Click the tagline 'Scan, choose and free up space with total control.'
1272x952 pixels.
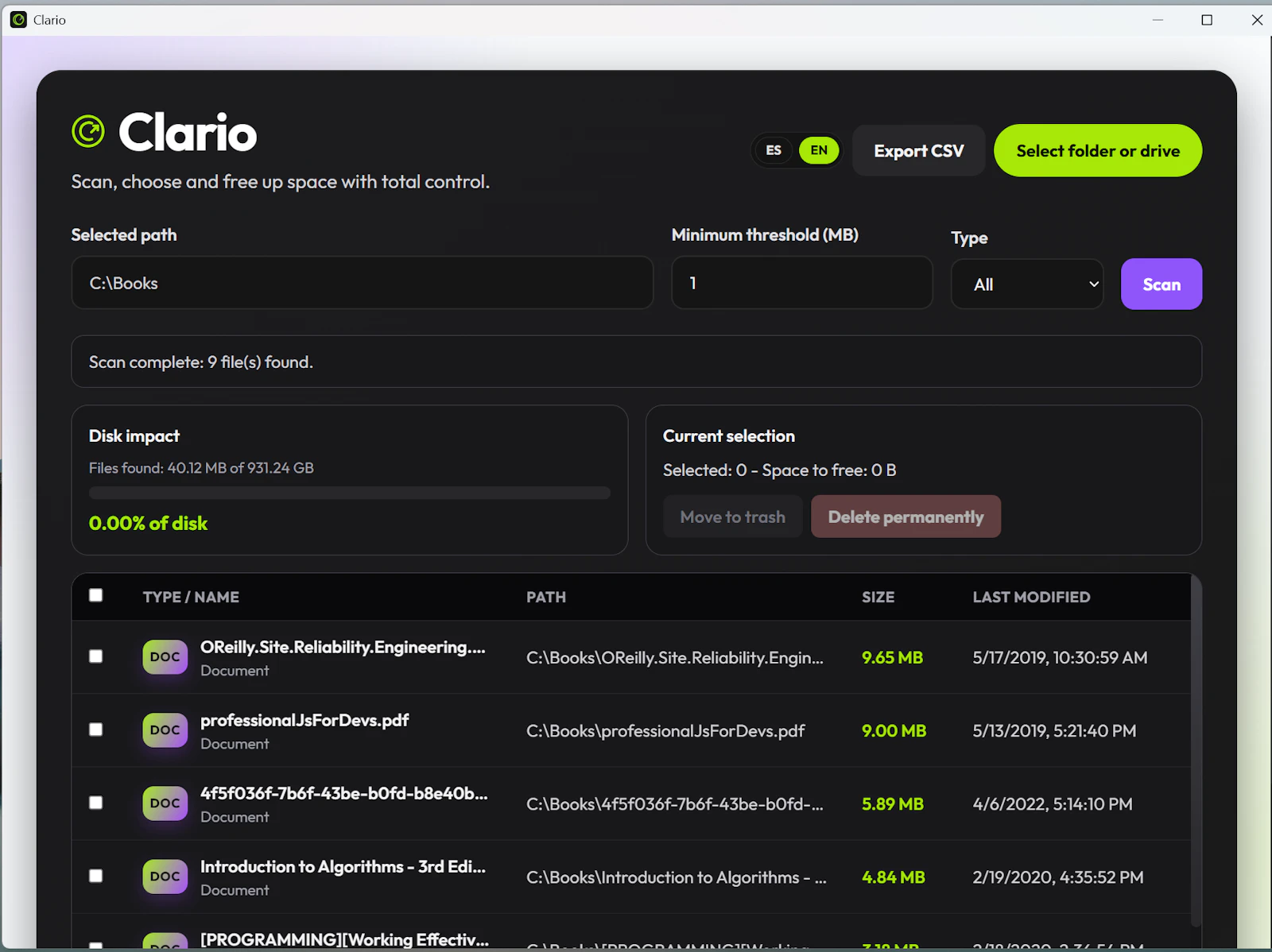pos(281,182)
